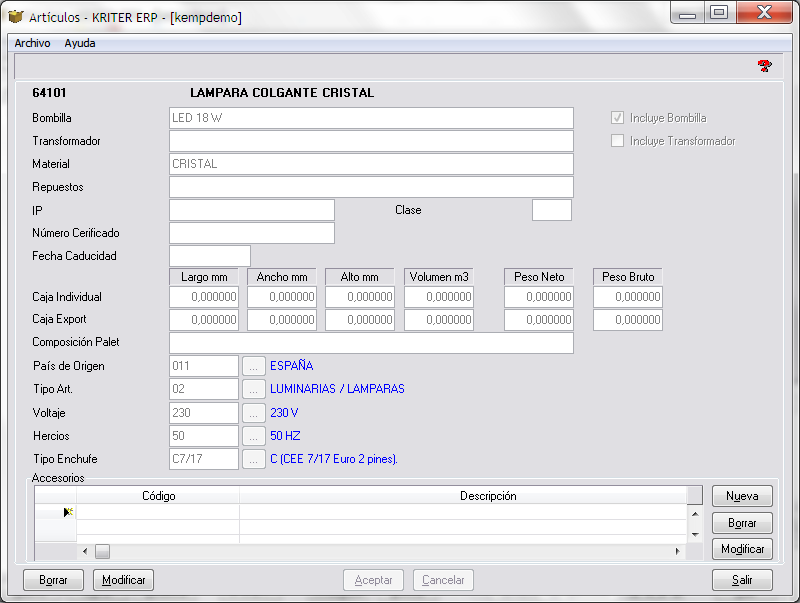Click the current row marker in Accesorios grid
Image resolution: width=800 pixels, height=603 pixels.
click(68, 512)
